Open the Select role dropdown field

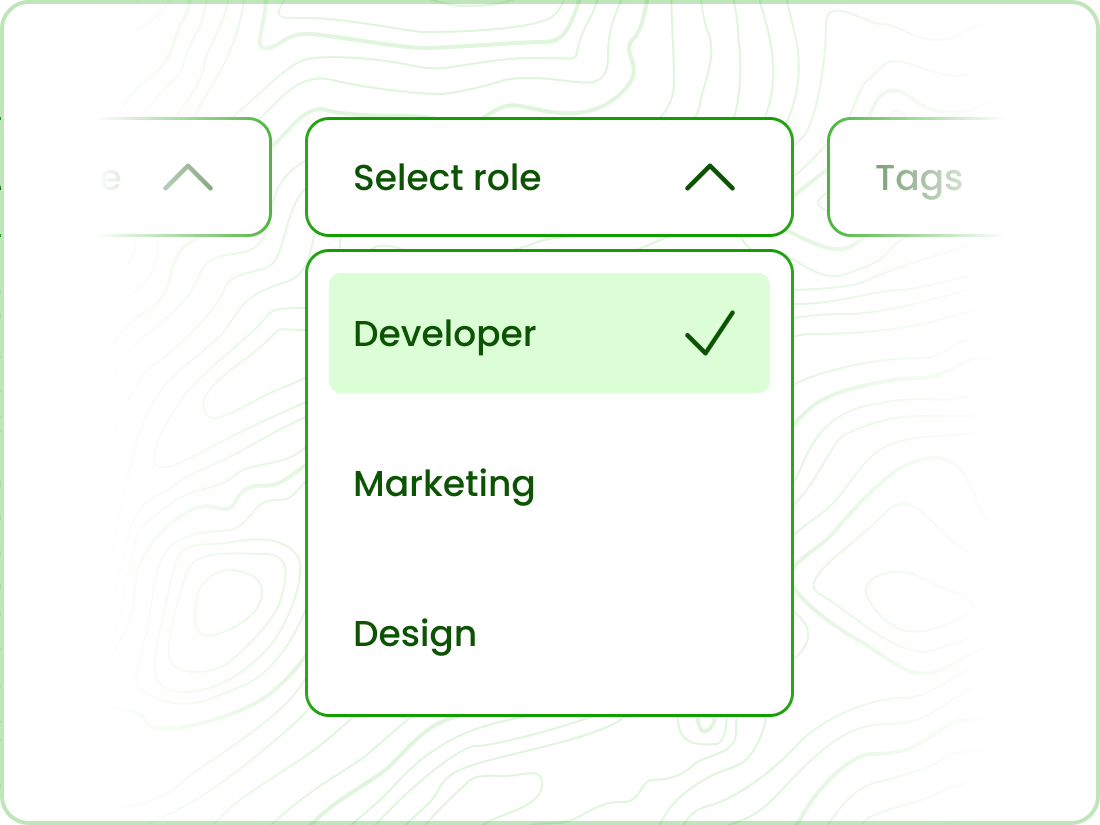pos(549,177)
